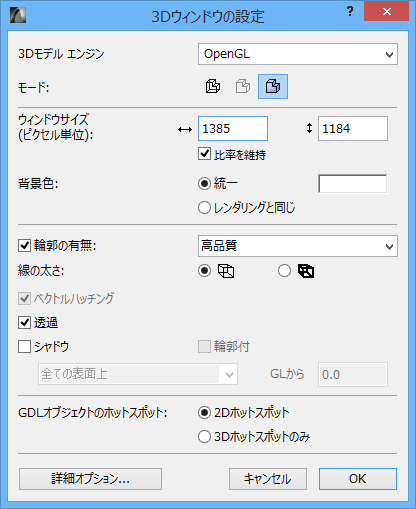Viewport: 416px width, 509px height.
Task: Select the 統一 background radio button
Action: (x=204, y=183)
